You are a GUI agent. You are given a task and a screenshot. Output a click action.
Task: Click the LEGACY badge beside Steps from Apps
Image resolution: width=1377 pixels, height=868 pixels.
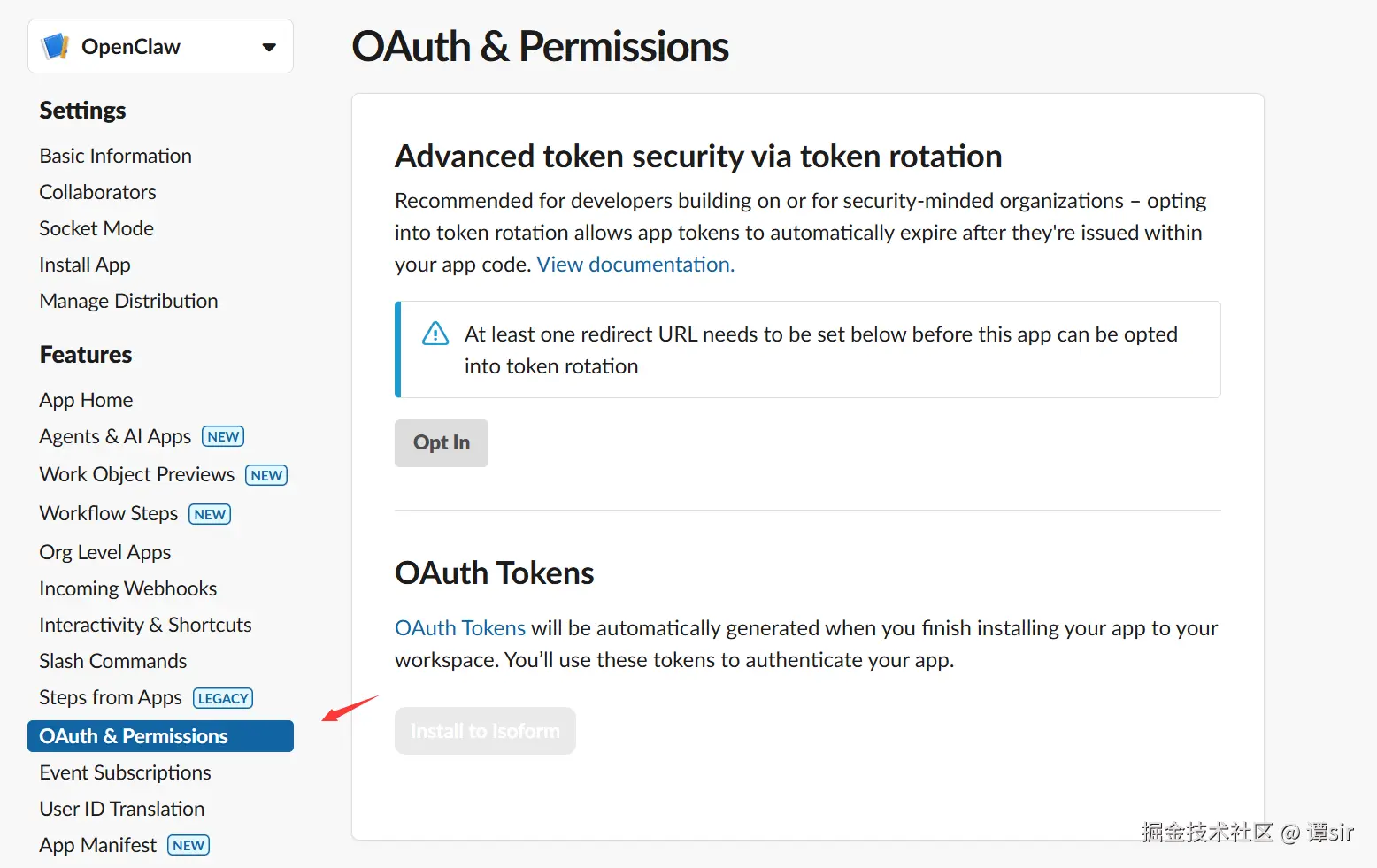coord(223,699)
